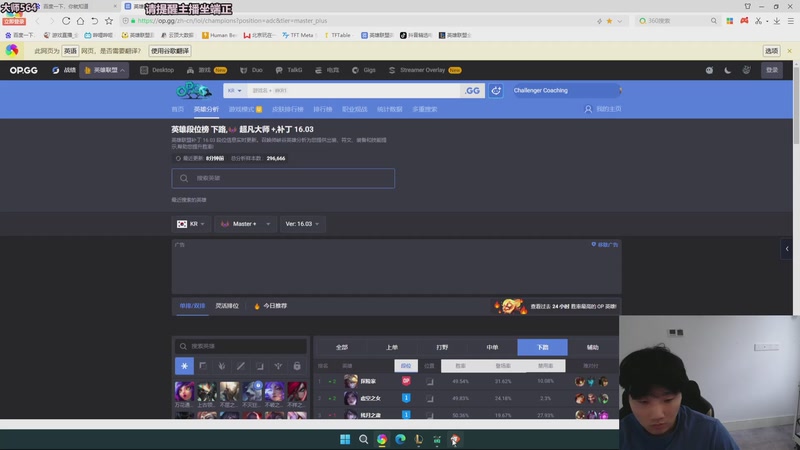Select the 上单 position tab
Screen dimensions: 800x450
[x=392, y=347]
